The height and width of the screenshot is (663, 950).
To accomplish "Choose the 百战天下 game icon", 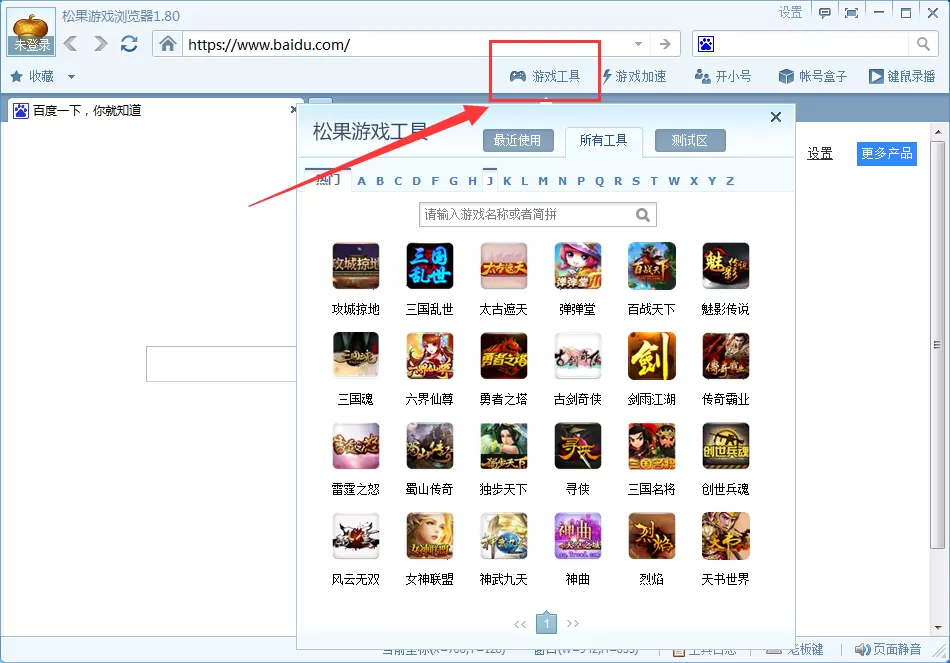I will pyautogui.click(x=651, y=266).
